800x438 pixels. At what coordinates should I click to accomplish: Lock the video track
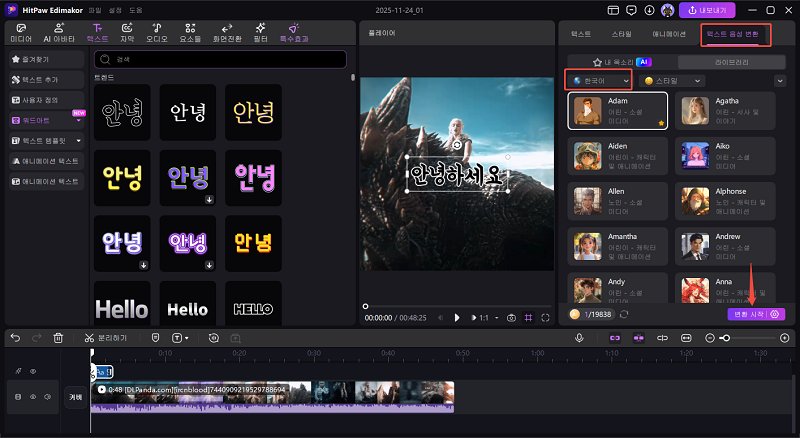click(x=18, y=397)
